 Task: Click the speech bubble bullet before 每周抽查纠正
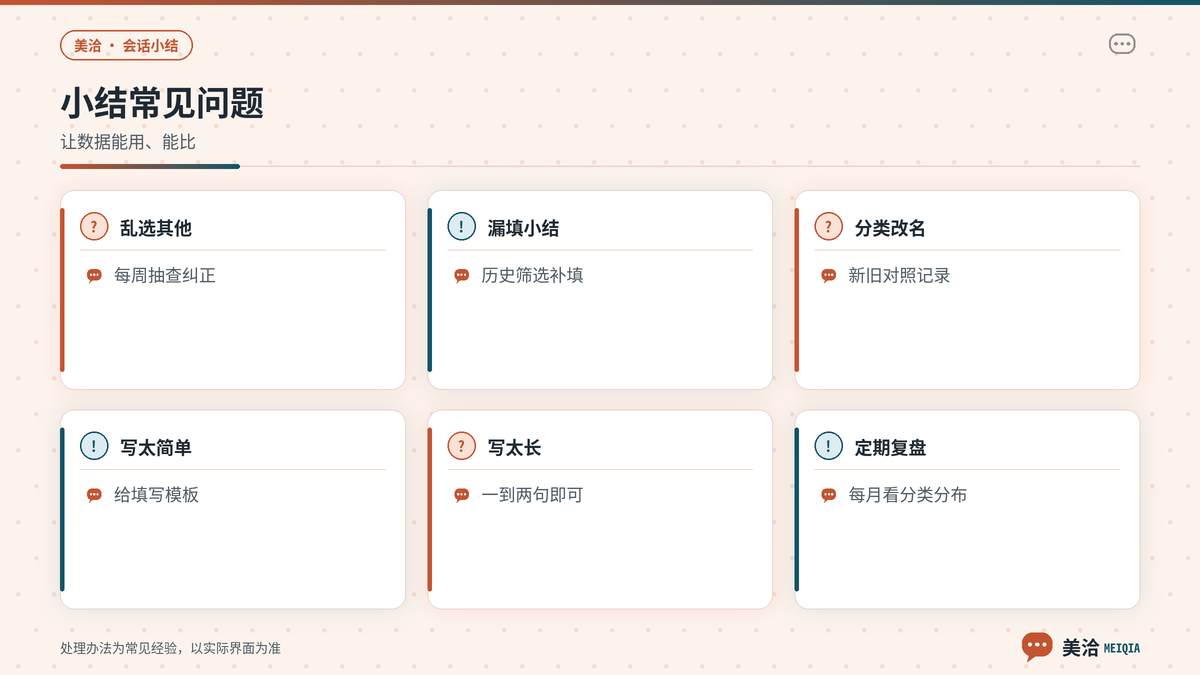94,276
